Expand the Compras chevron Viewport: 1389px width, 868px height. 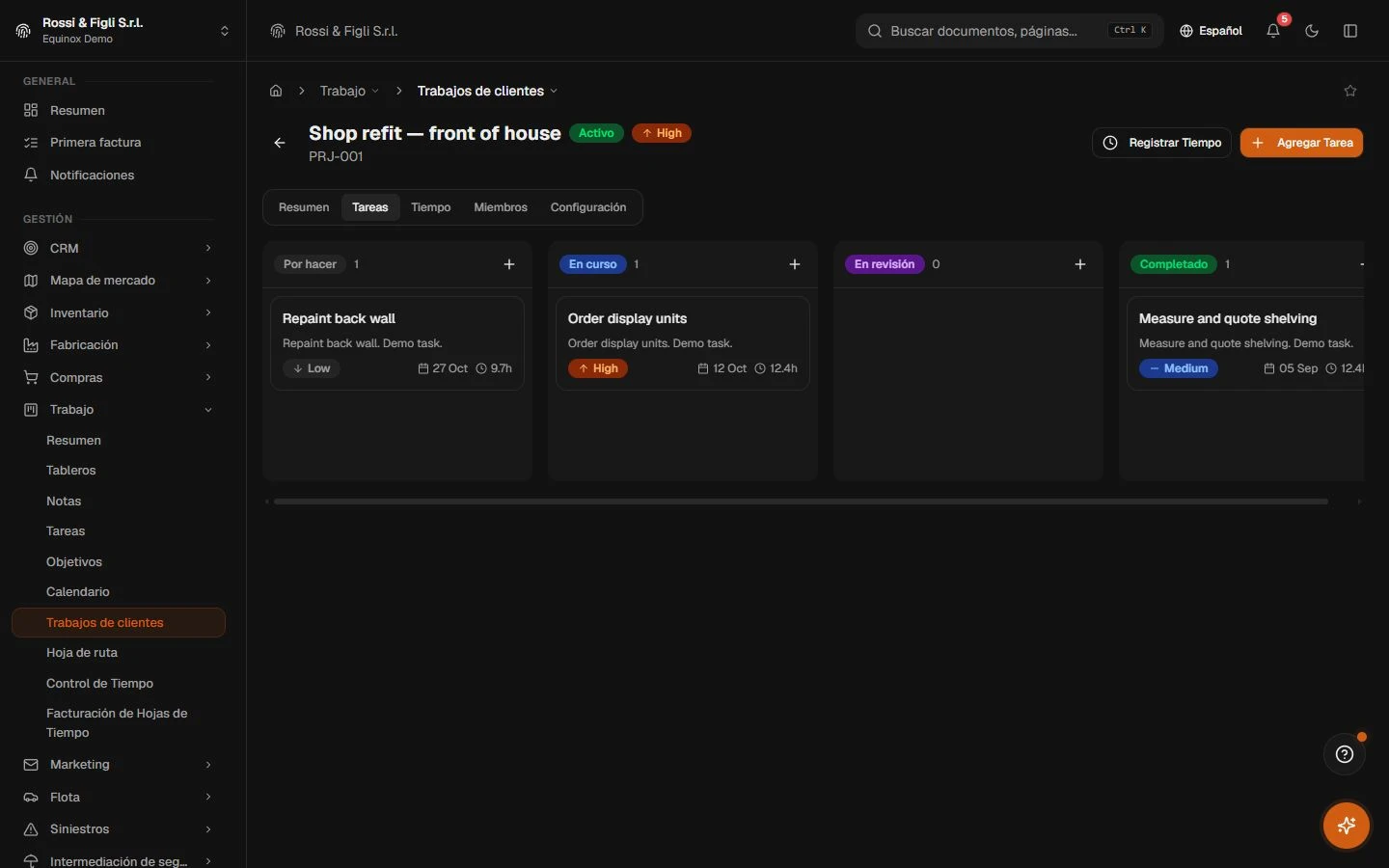(208, 377)
